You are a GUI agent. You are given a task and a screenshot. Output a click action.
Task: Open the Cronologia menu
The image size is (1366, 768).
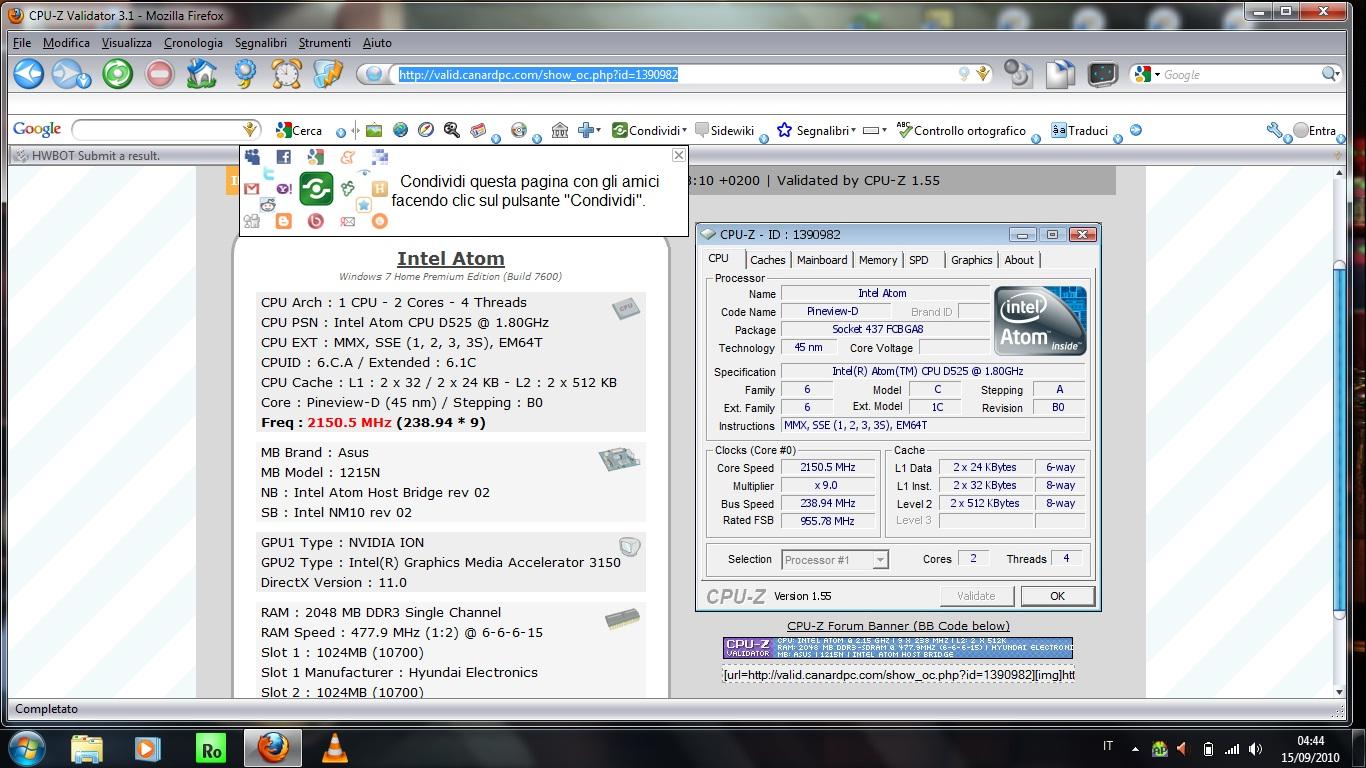(x=193, y=43)
